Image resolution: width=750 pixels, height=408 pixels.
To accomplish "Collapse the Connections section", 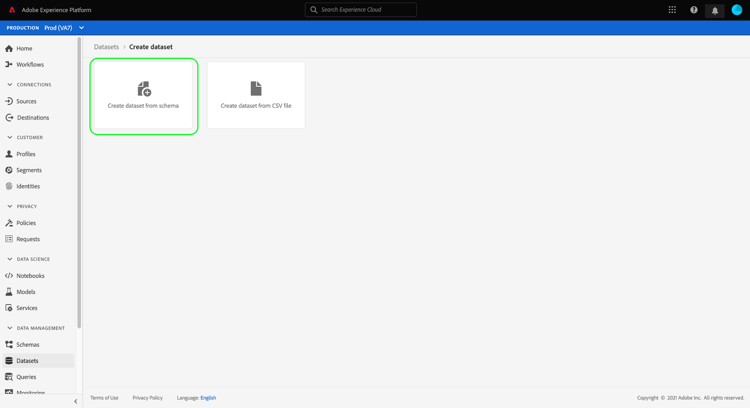I will pyautogui.click(x=10, y=85).
